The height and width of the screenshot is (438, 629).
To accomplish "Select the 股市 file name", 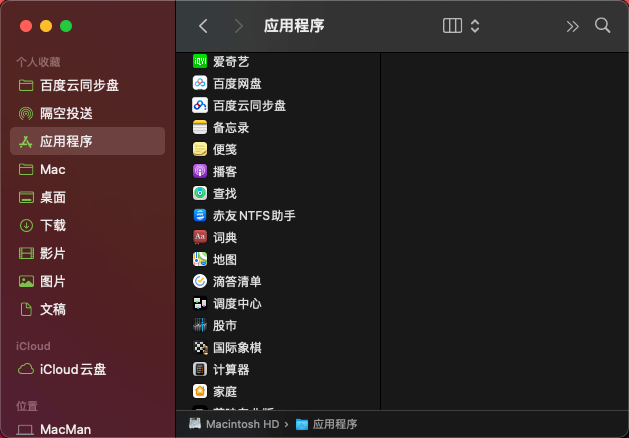I will pos(225,326).
